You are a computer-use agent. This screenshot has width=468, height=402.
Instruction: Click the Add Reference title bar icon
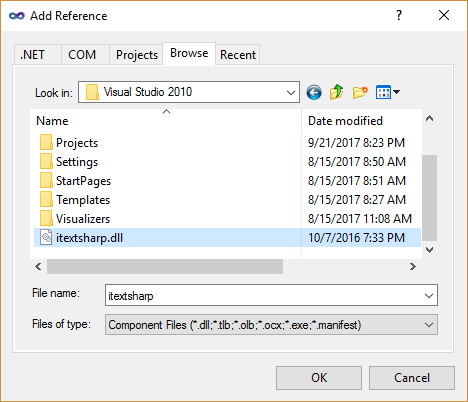coord(17,16)
